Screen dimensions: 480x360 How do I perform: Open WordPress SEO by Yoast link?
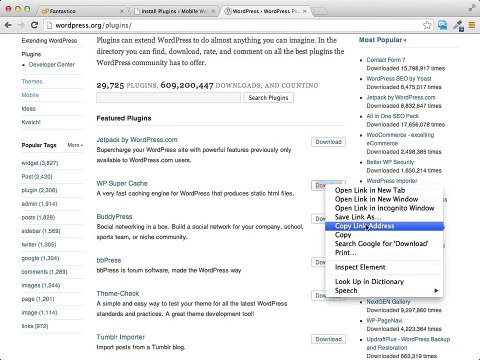click(399, 79)
